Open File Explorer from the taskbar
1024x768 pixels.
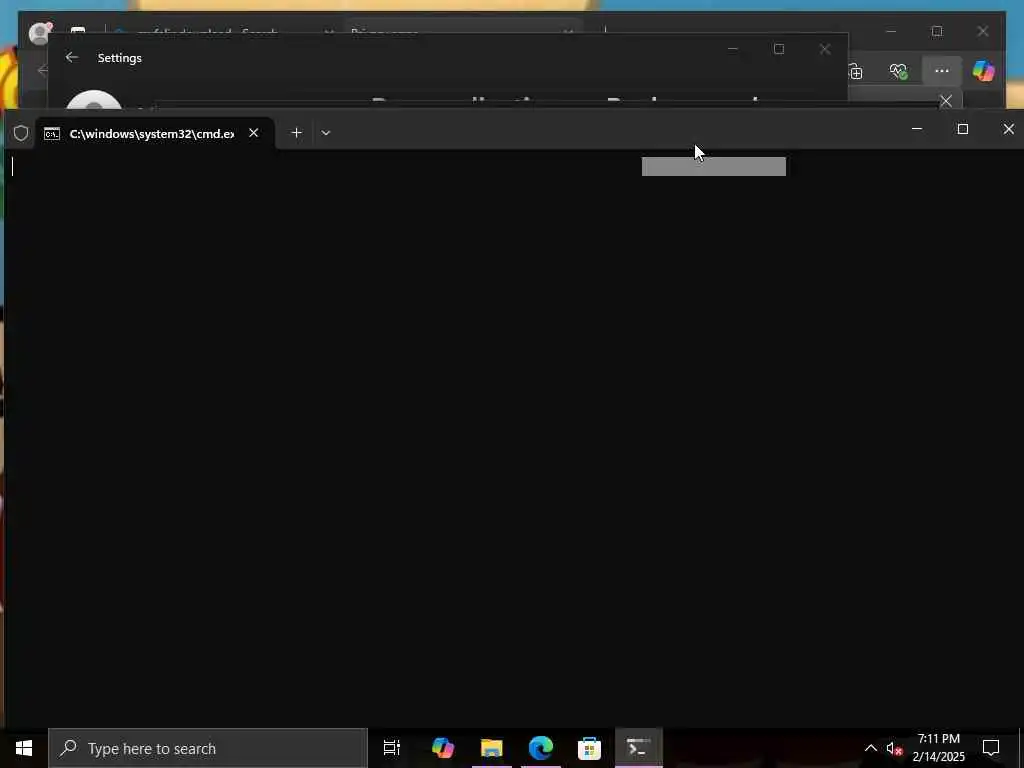(492, 748)
